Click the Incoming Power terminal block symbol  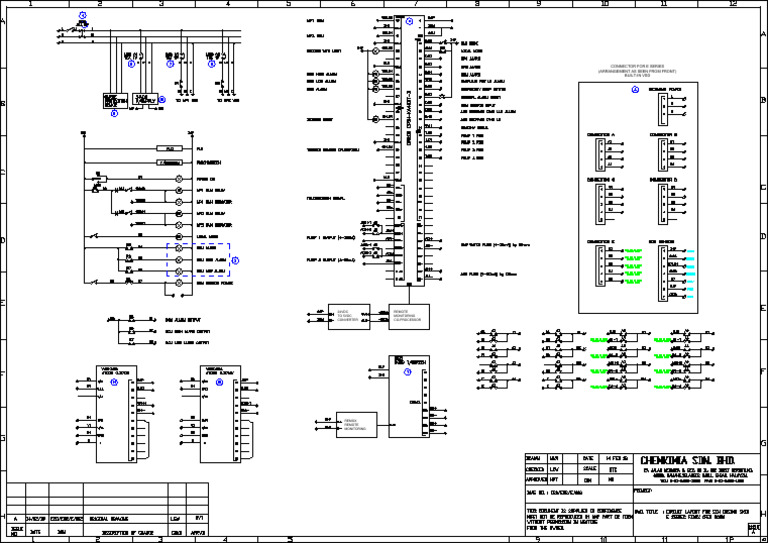click(x=662, y=109)
